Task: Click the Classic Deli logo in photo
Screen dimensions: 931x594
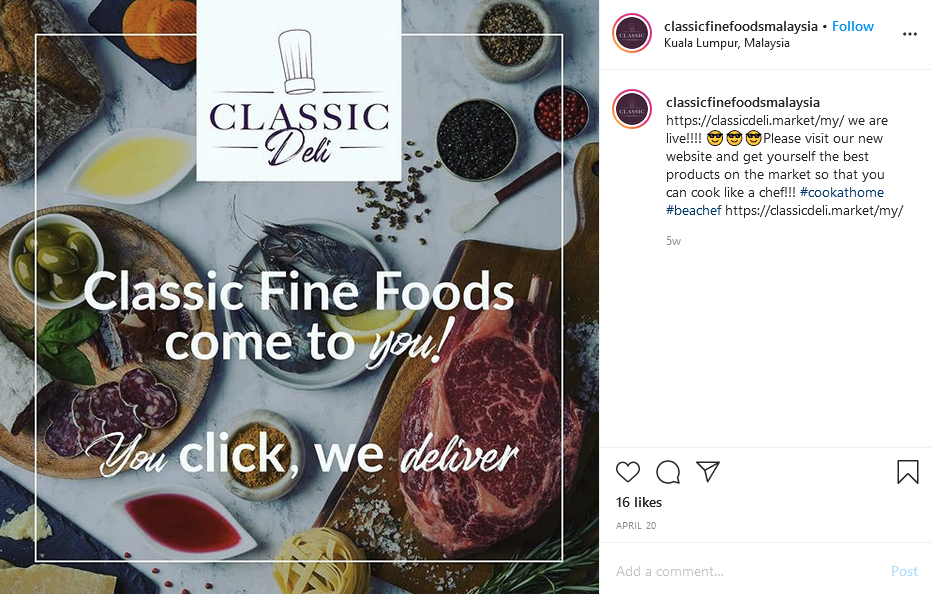Action: [x=299, y=90]
